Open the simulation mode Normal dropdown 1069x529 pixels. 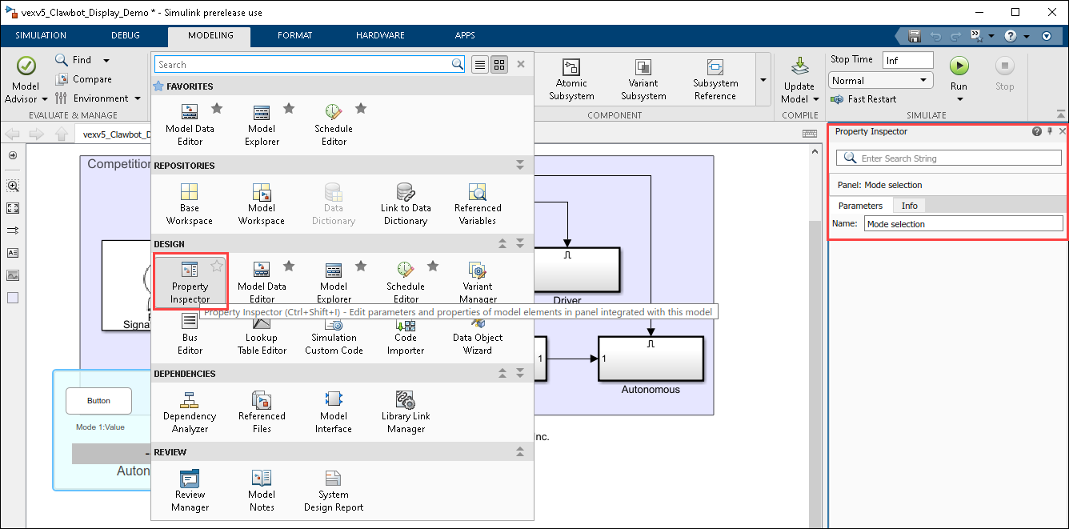[x=882, y=80]
